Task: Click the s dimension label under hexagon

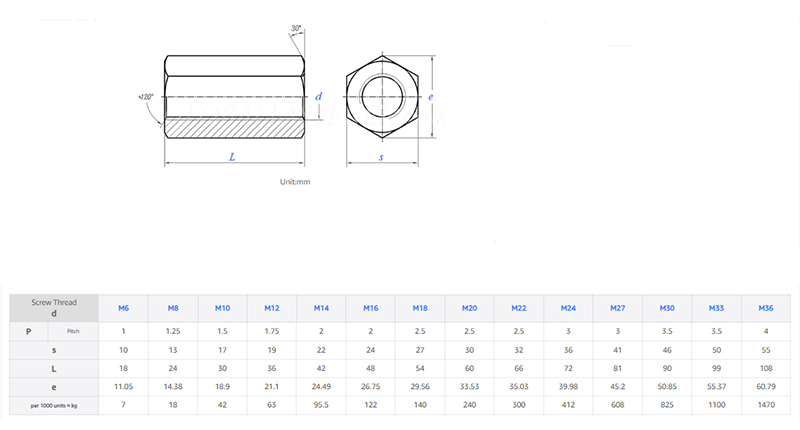Action: 381,158
